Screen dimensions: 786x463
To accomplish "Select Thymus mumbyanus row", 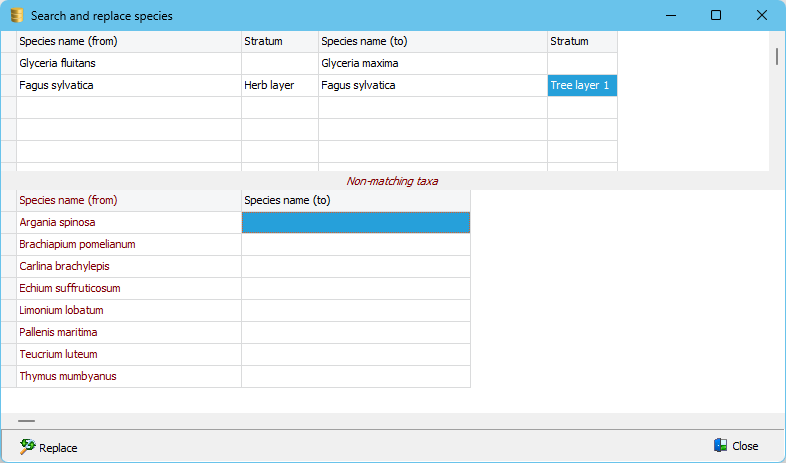I will pyautogui.click(x=129, y=377).
